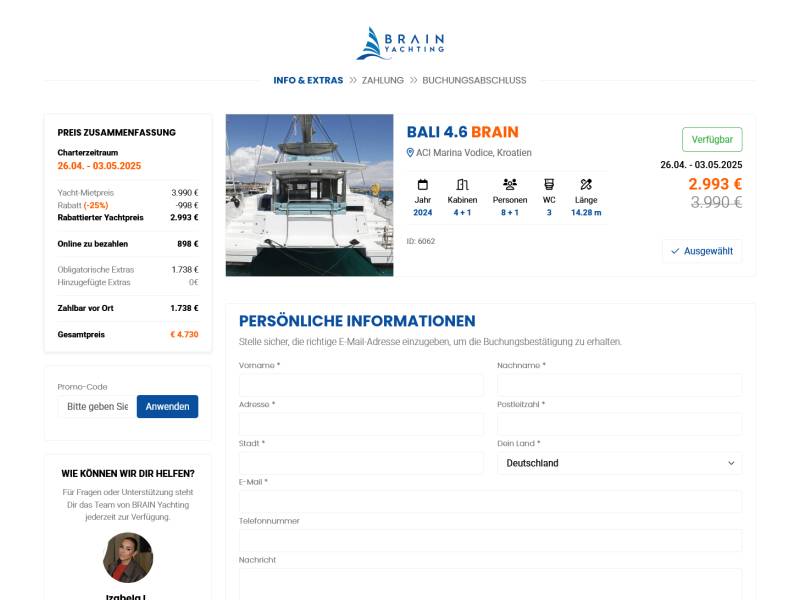800x600 pixels.
Task: Select the Rabatt (-25%) label
Action: click(83, 205)
